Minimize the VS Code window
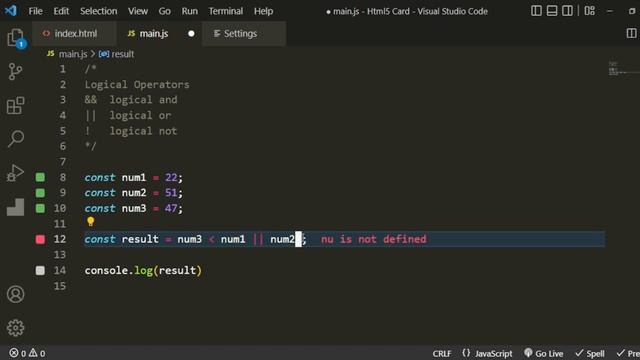 click(x=609, y=11)
